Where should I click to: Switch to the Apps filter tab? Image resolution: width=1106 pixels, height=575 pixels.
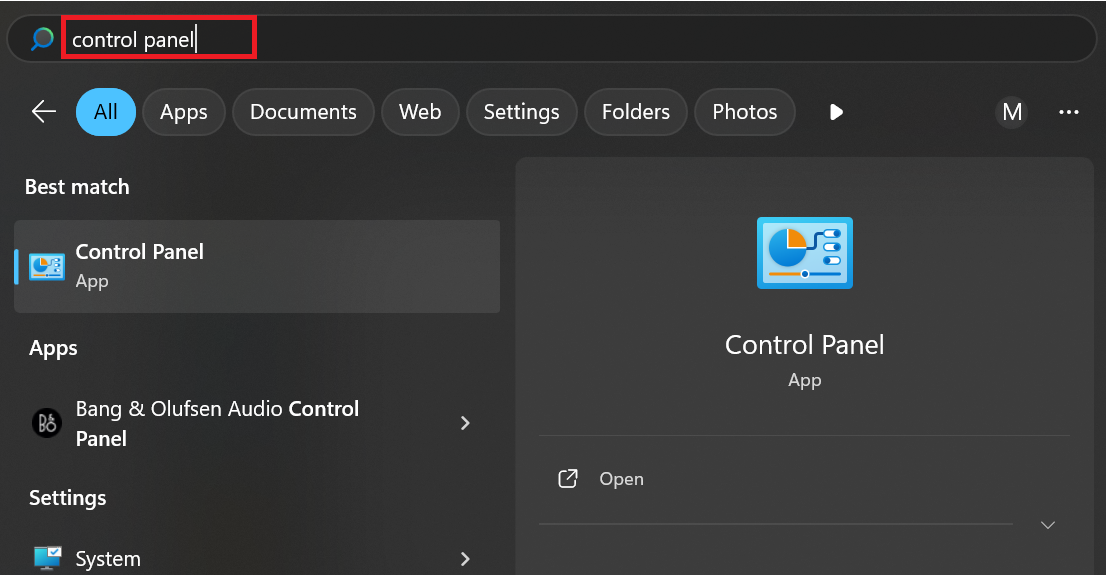click(x=184, y=112)
